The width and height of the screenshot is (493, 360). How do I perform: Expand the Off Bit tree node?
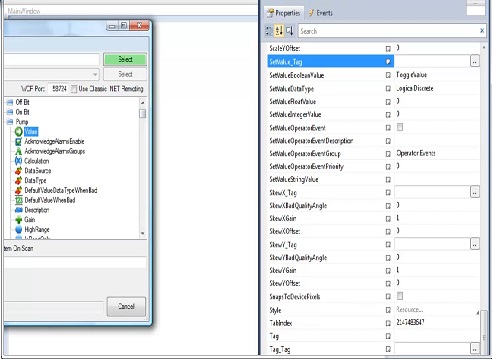pos(10,102)
